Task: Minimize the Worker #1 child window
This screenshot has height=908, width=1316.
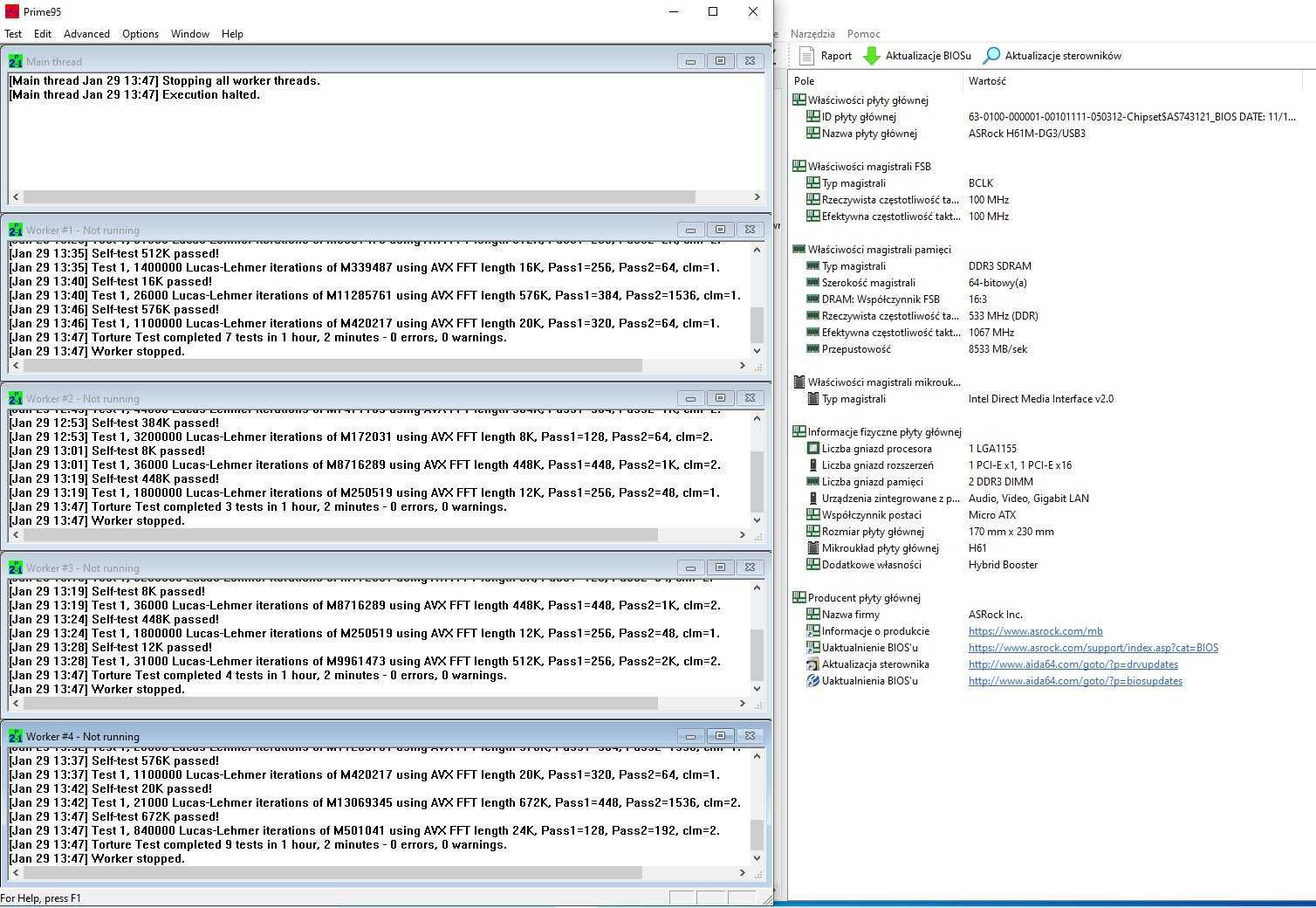Action: pos(690,230)
